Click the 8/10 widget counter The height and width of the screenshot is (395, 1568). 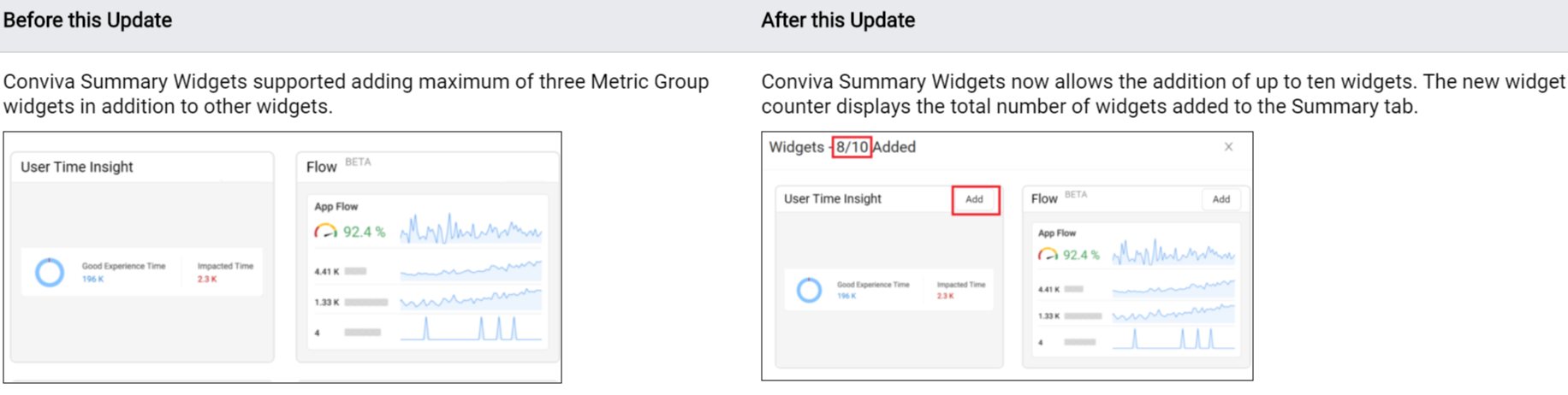click(852, 147)
